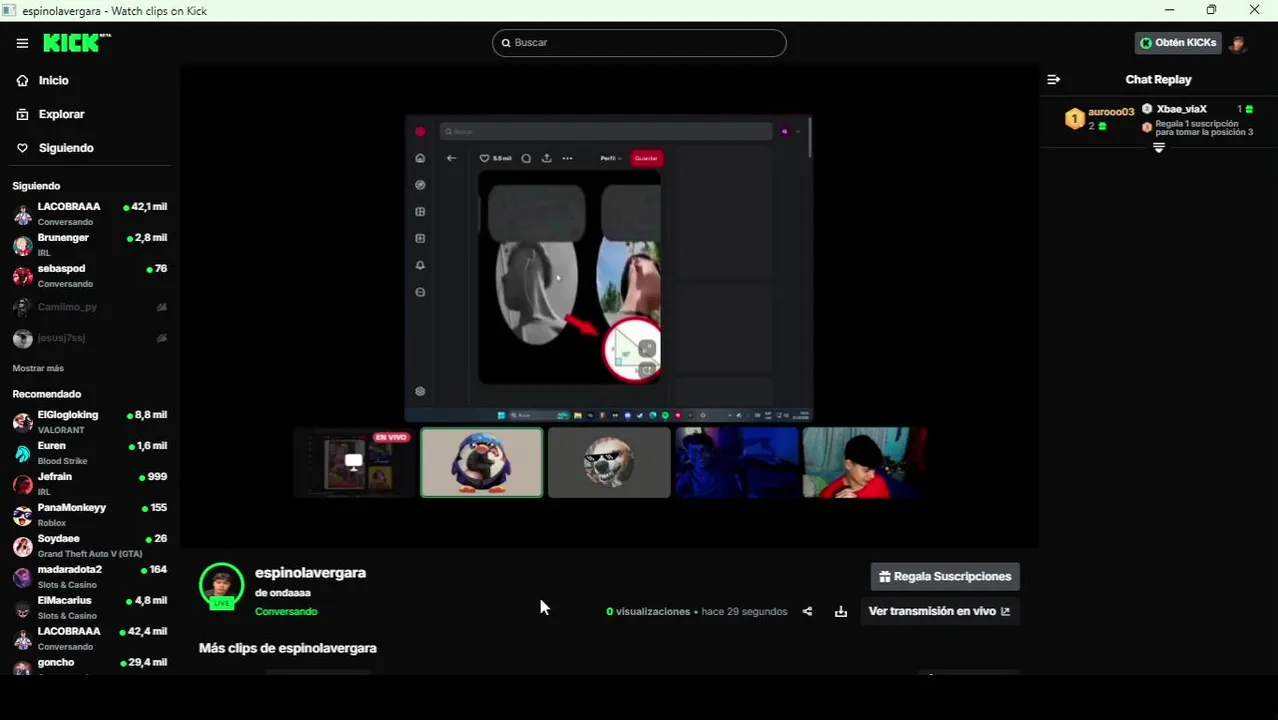
Task: Click Xbae_viaX in leaderboard
Action: point(1182,109)
